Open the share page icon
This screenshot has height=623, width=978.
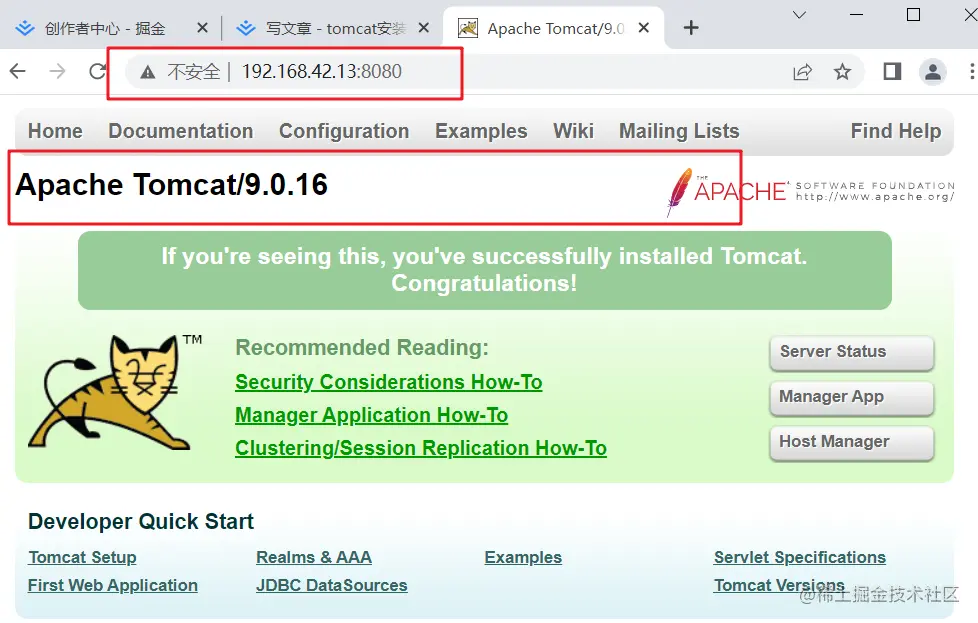pyautogui.click(x=803, y=72)
